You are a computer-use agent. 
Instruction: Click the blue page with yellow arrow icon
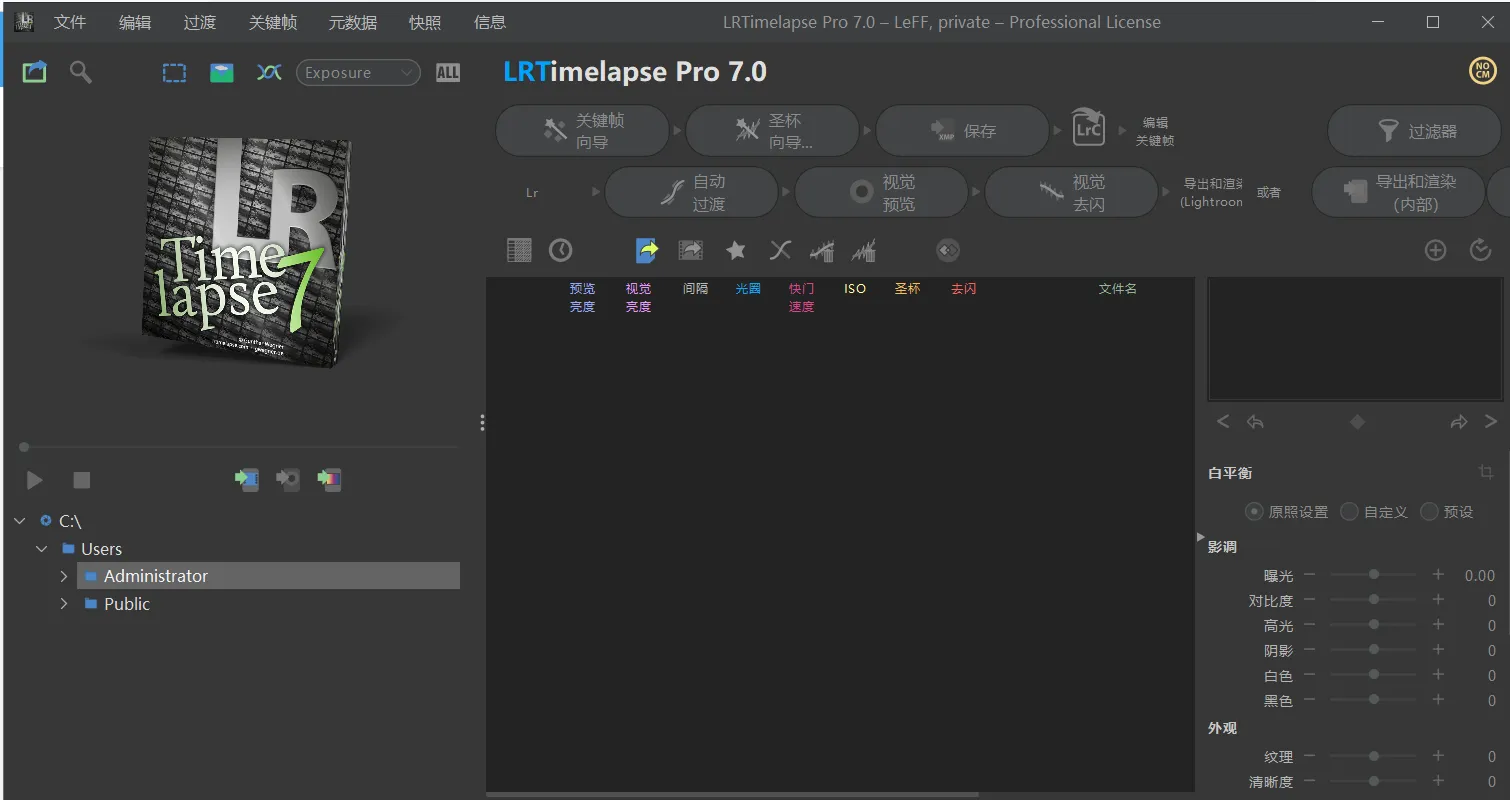[x=647, y=250]
